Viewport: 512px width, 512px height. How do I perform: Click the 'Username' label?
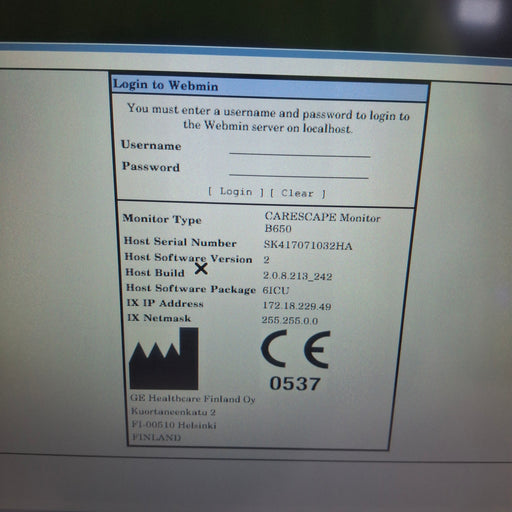click(151, 145)
